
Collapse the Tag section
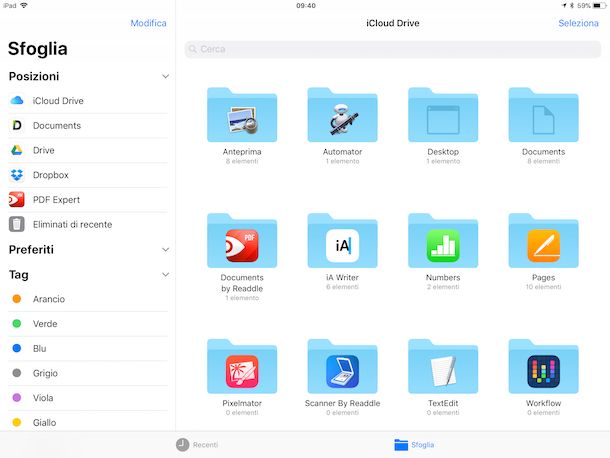pos(165,275)
